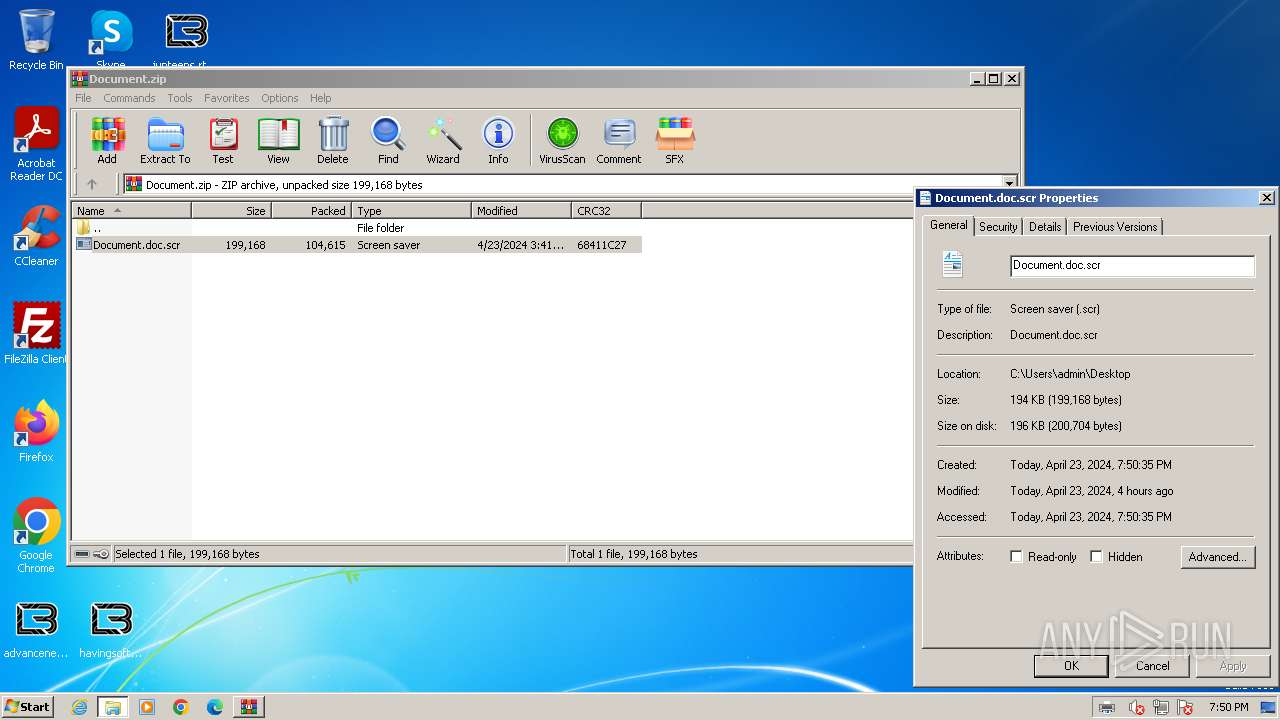The height and width of the screenshot is (720, 1280).
Task: Open the Find magnifier tool
Action: [x=388, y=140]
